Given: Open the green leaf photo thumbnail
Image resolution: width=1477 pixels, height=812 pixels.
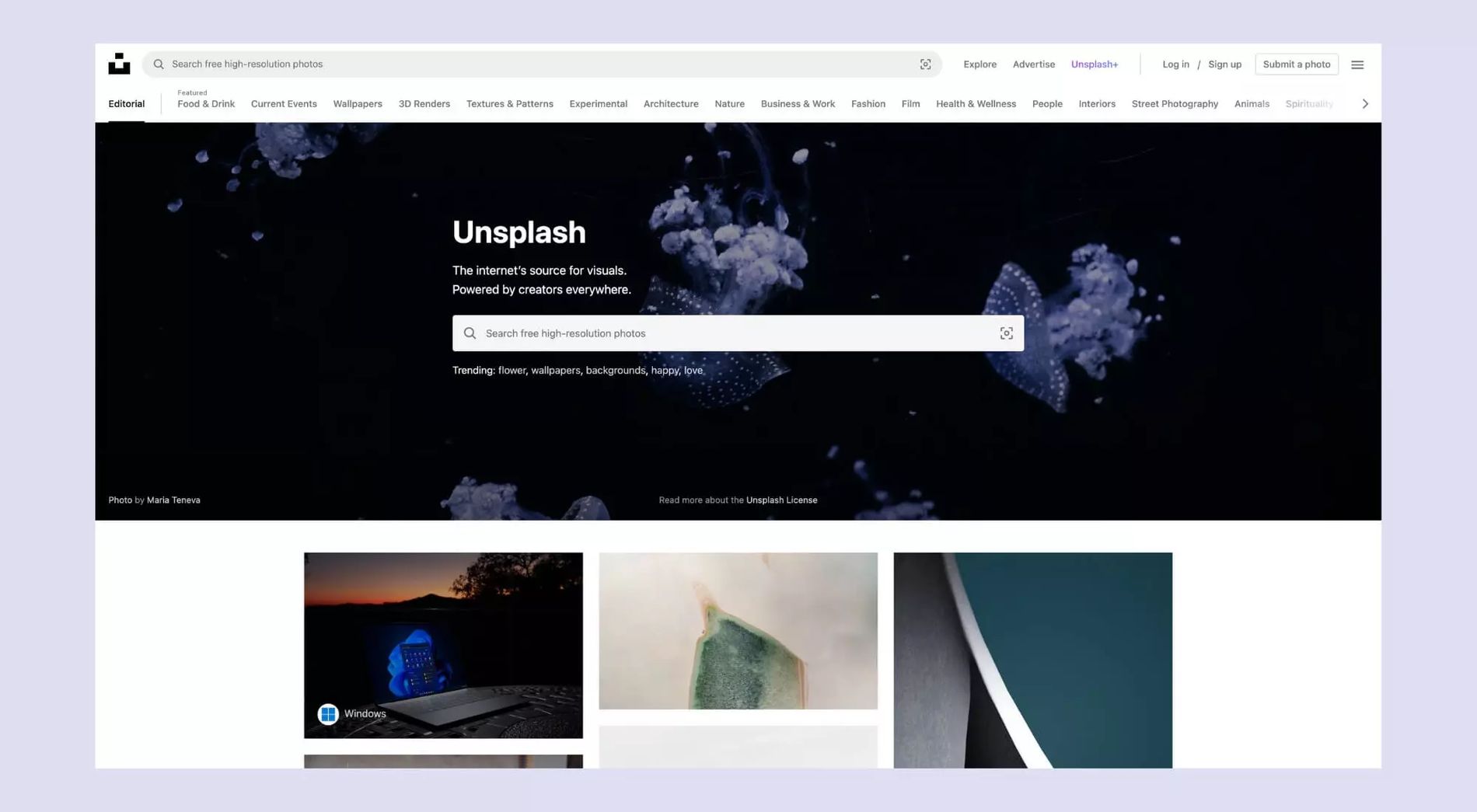Looking at the screenshot, I should tap(737, 630).
